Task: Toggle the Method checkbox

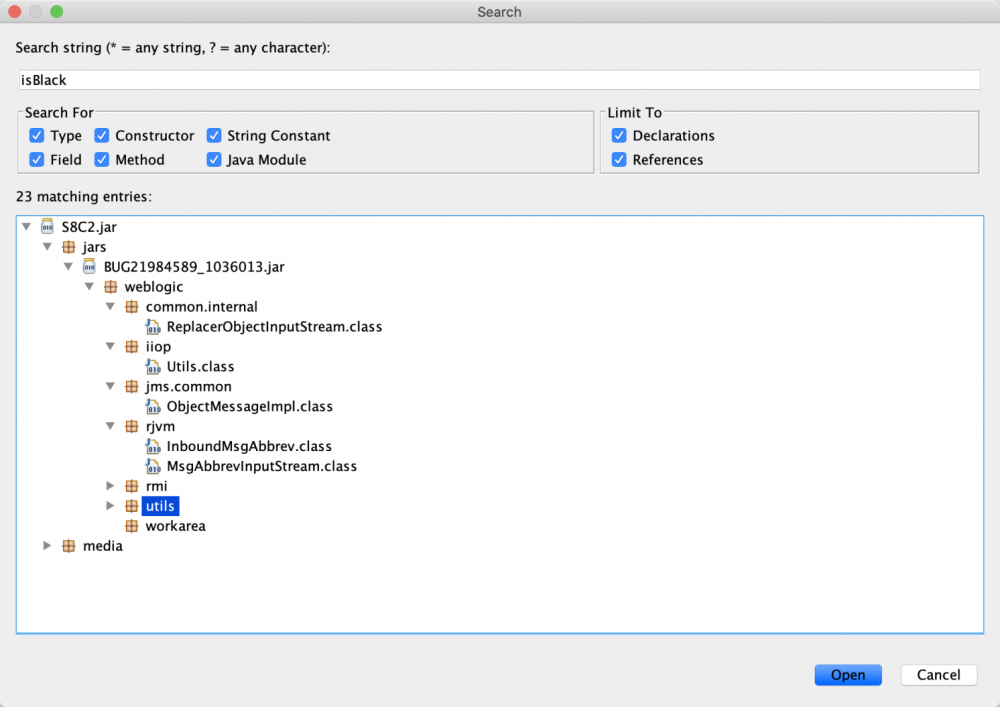Action: [101, 159]
